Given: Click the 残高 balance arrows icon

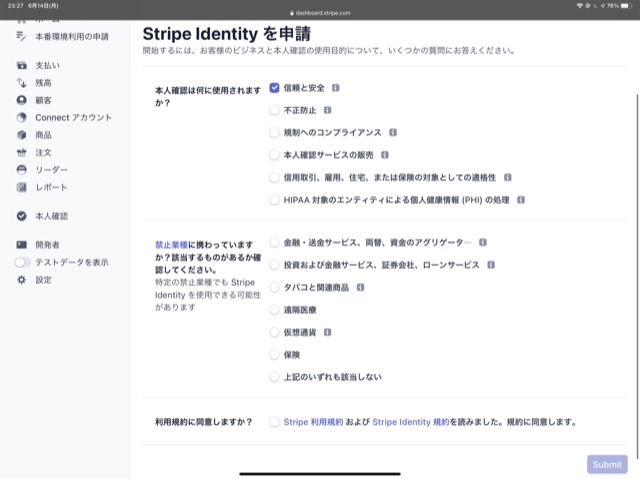Looking at the screenshot, I should point(21,83).
